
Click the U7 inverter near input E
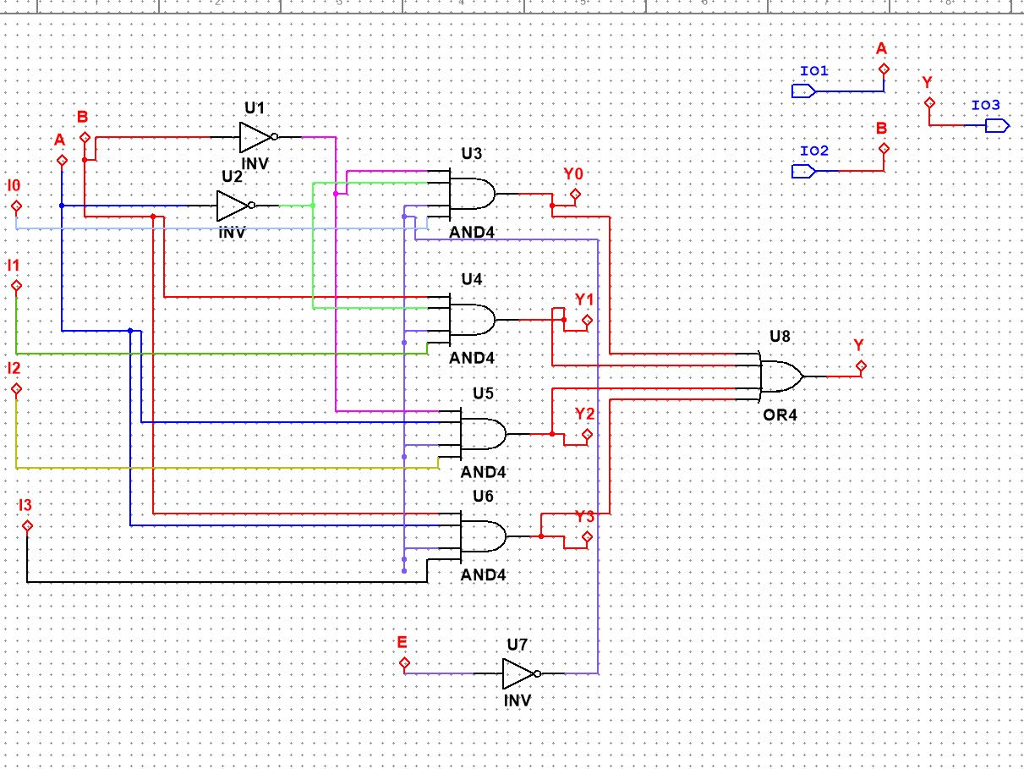(x=515, y=673)
